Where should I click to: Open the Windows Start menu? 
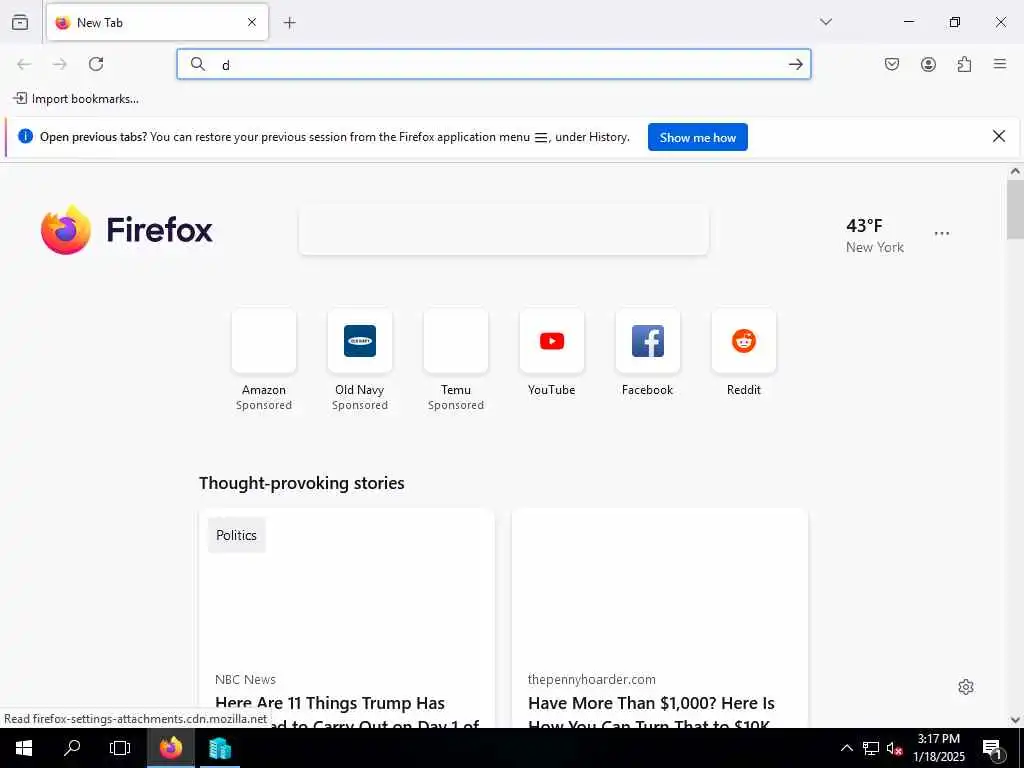24,748
